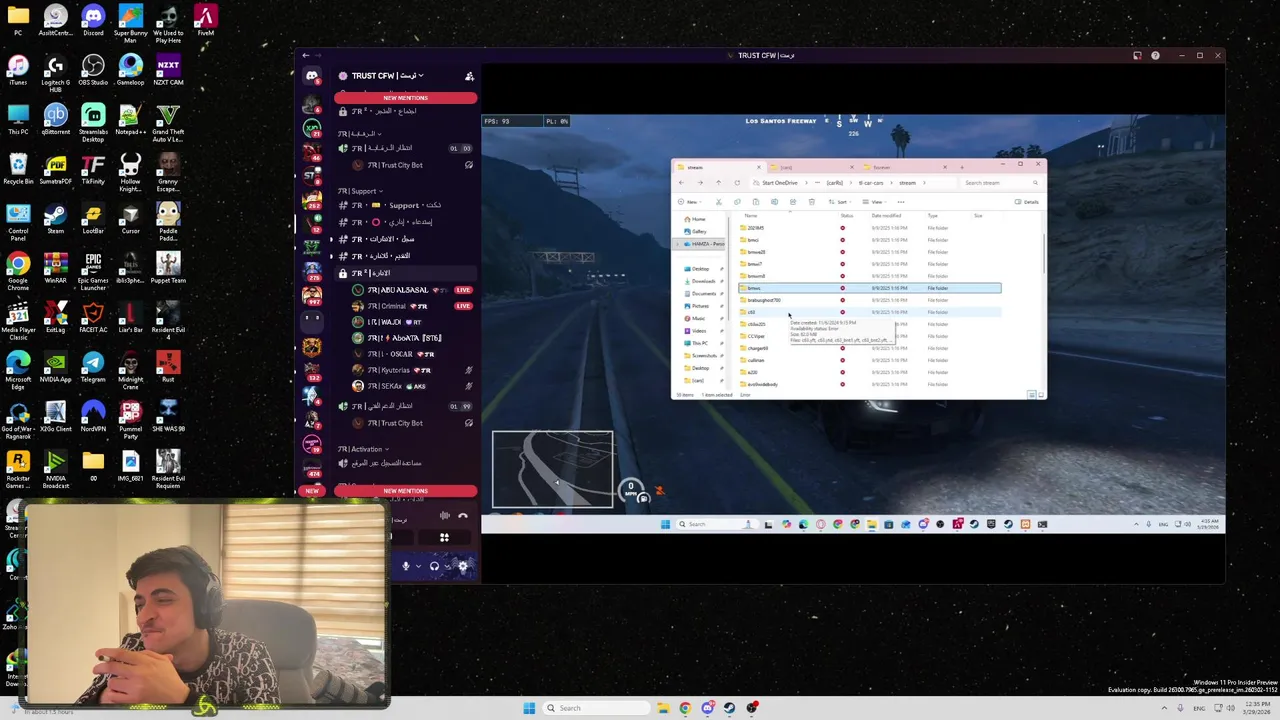Open the Discord desktop shortcut
This screenshot has height=720, width=1280.
[93, 22]
